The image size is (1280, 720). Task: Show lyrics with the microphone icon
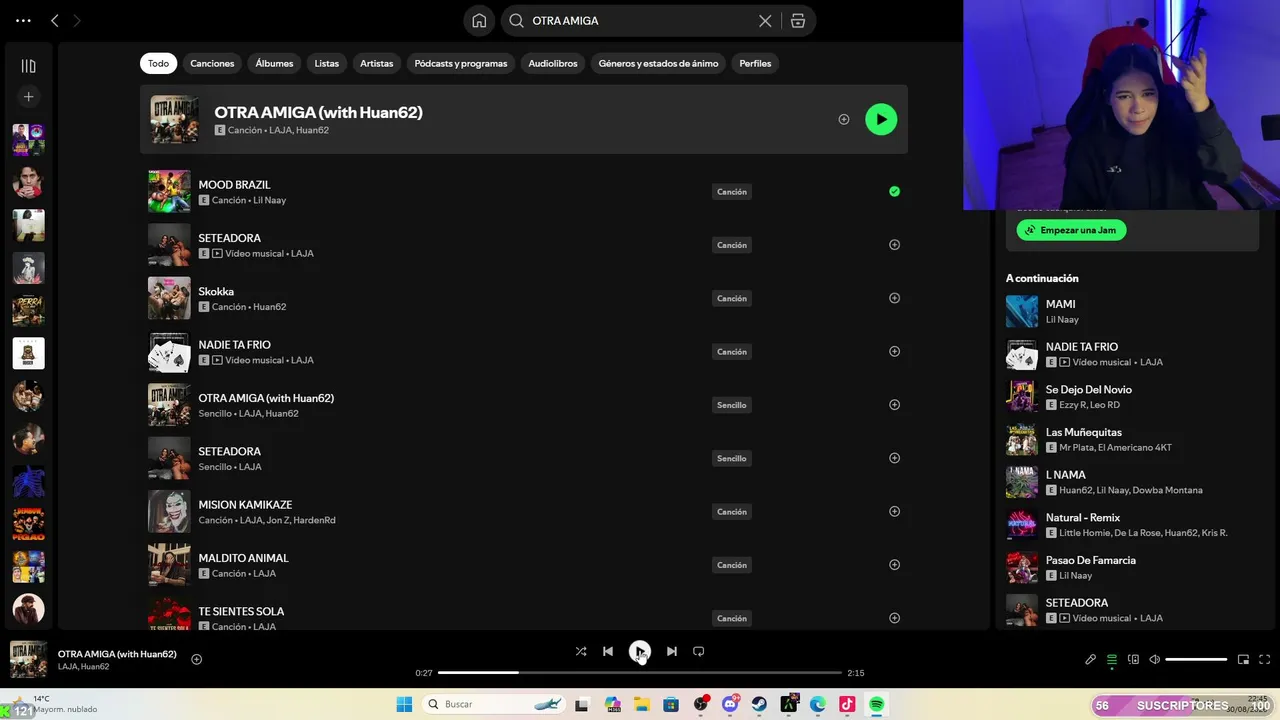(x=1090, y=660)
